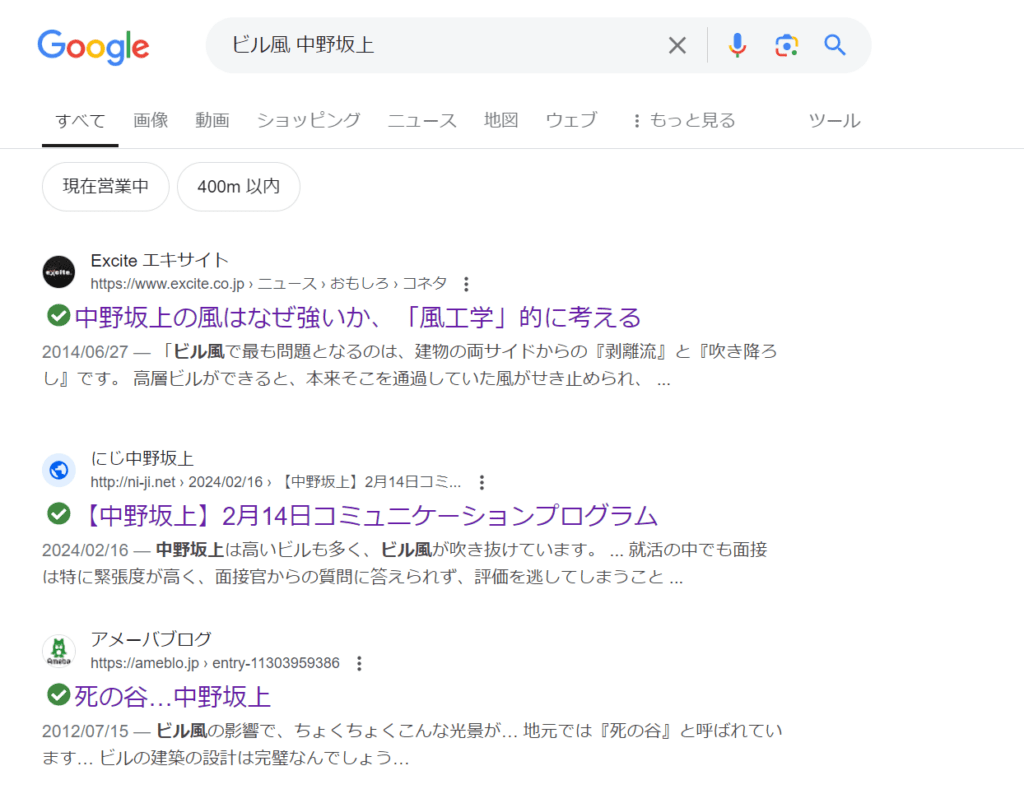The width and height of the screenshot is (1024, 803).
Task: Click the search input field
Action: (x=440, y=45)
